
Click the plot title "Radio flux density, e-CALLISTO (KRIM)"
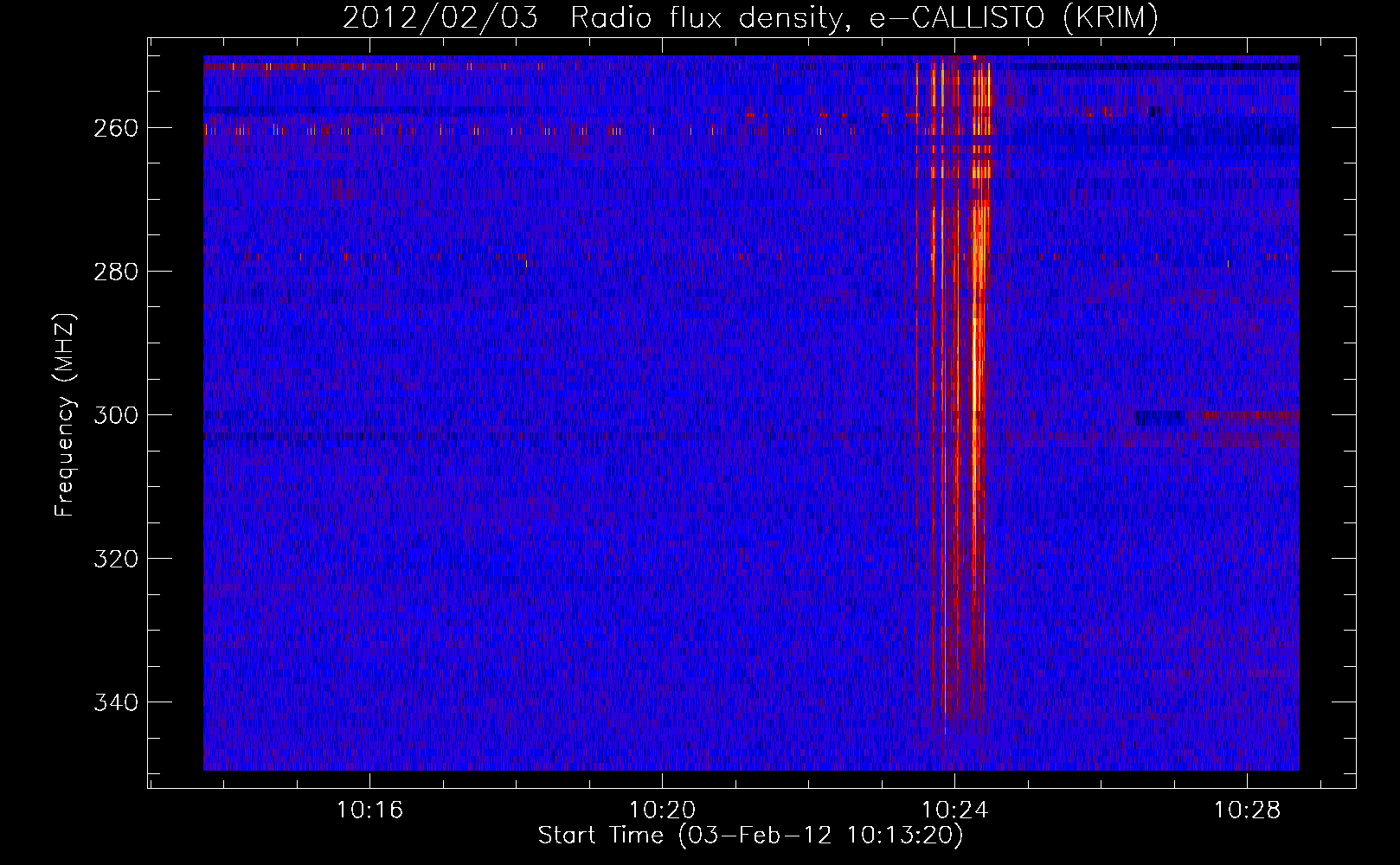[864, 18]
